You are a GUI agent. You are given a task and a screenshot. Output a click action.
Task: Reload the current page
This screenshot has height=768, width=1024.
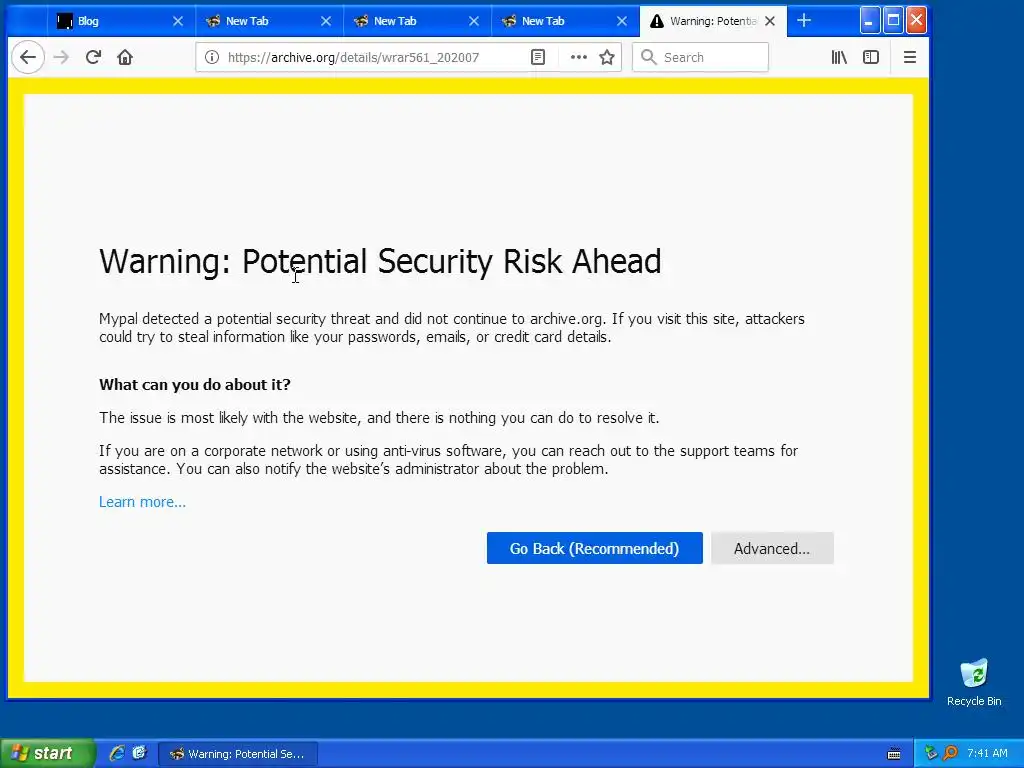click(93, 57)
